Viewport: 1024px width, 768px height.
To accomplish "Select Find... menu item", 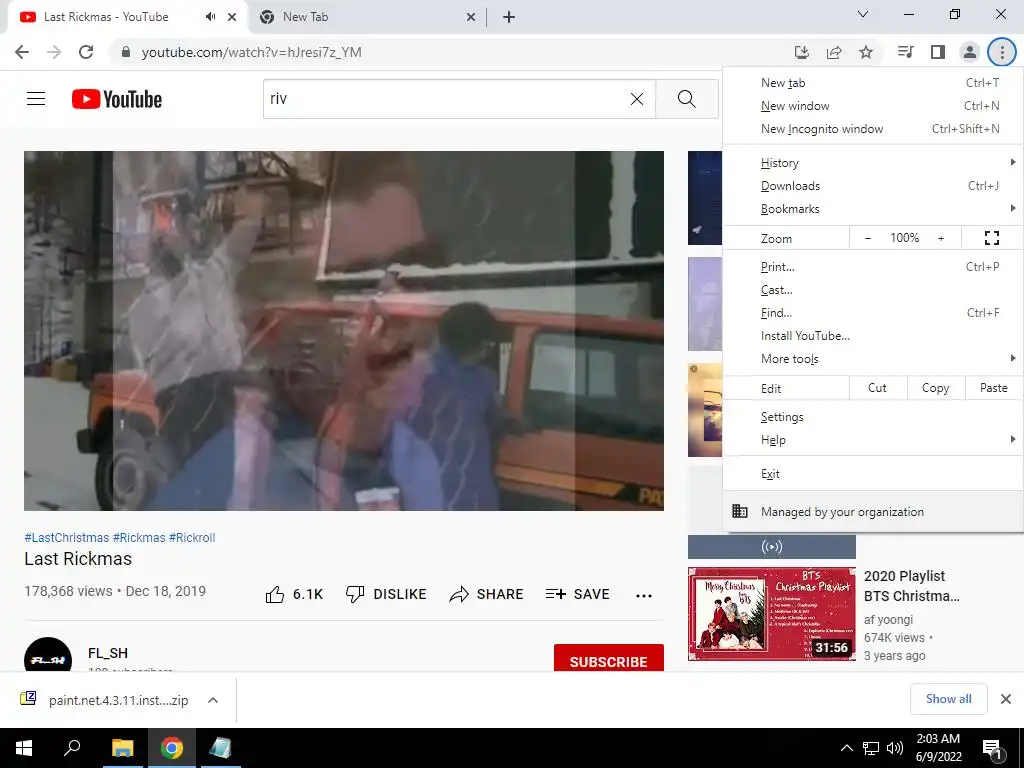I will (x=873, y=312).
